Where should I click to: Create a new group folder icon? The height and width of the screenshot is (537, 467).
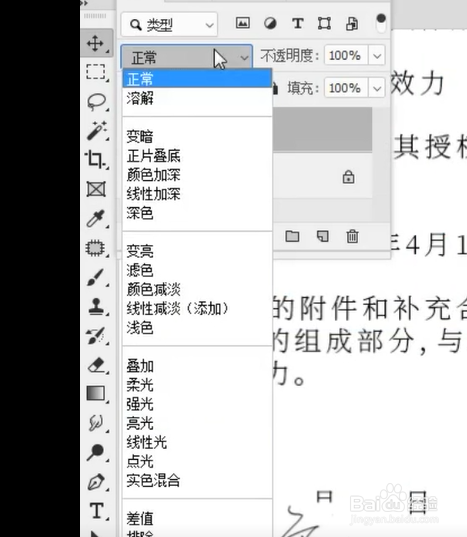pyautogui.click(x=292, y=236)
